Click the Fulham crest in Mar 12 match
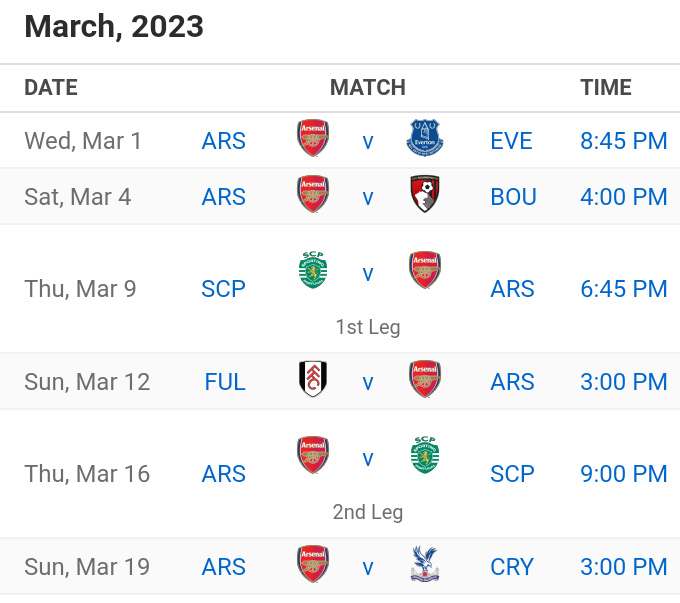This screenshot has width=680, height=603. (x=313, y=379)
